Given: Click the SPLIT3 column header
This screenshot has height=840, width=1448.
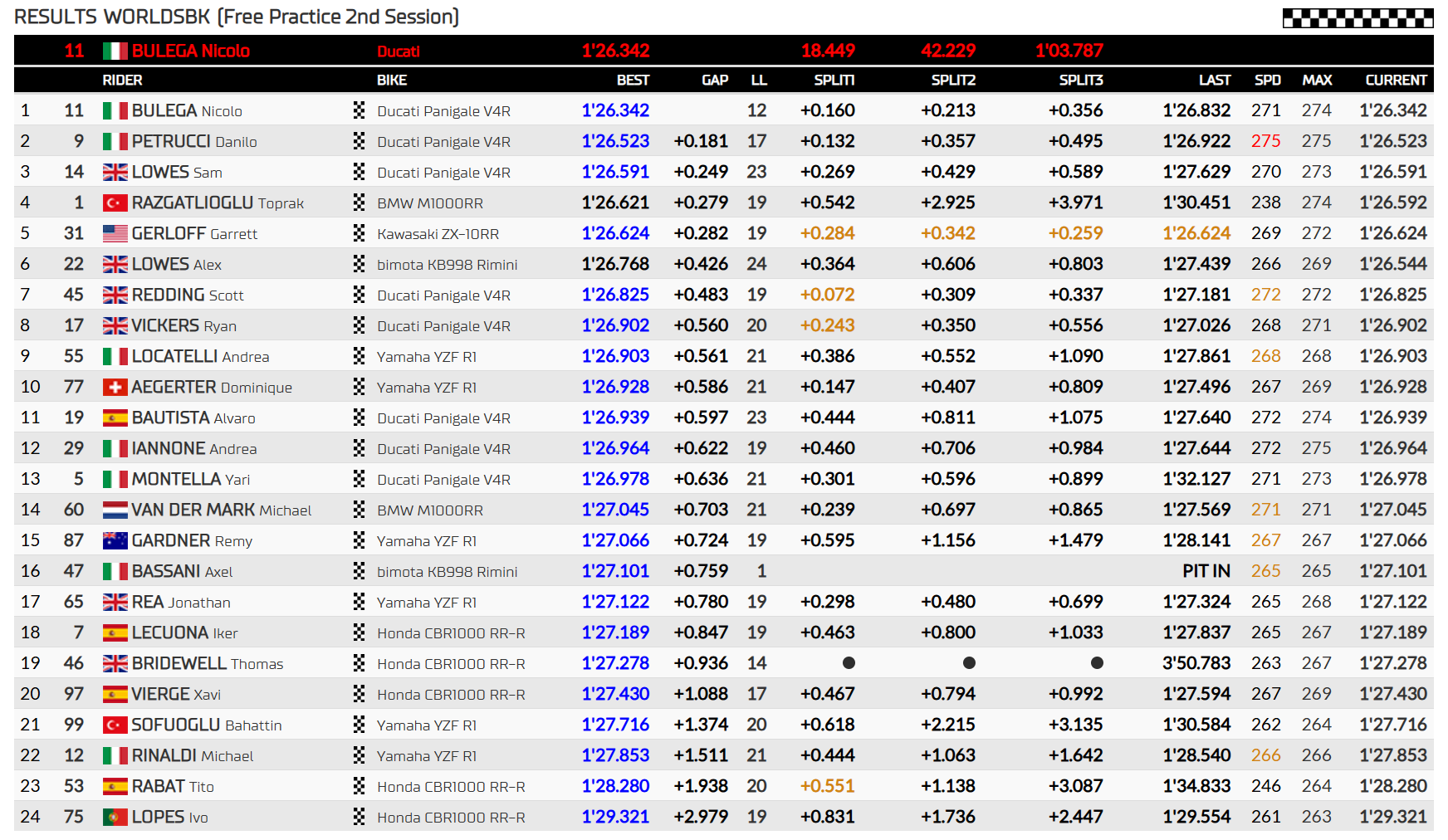Looking at the screenshot, I should (x=1081, y=81).
